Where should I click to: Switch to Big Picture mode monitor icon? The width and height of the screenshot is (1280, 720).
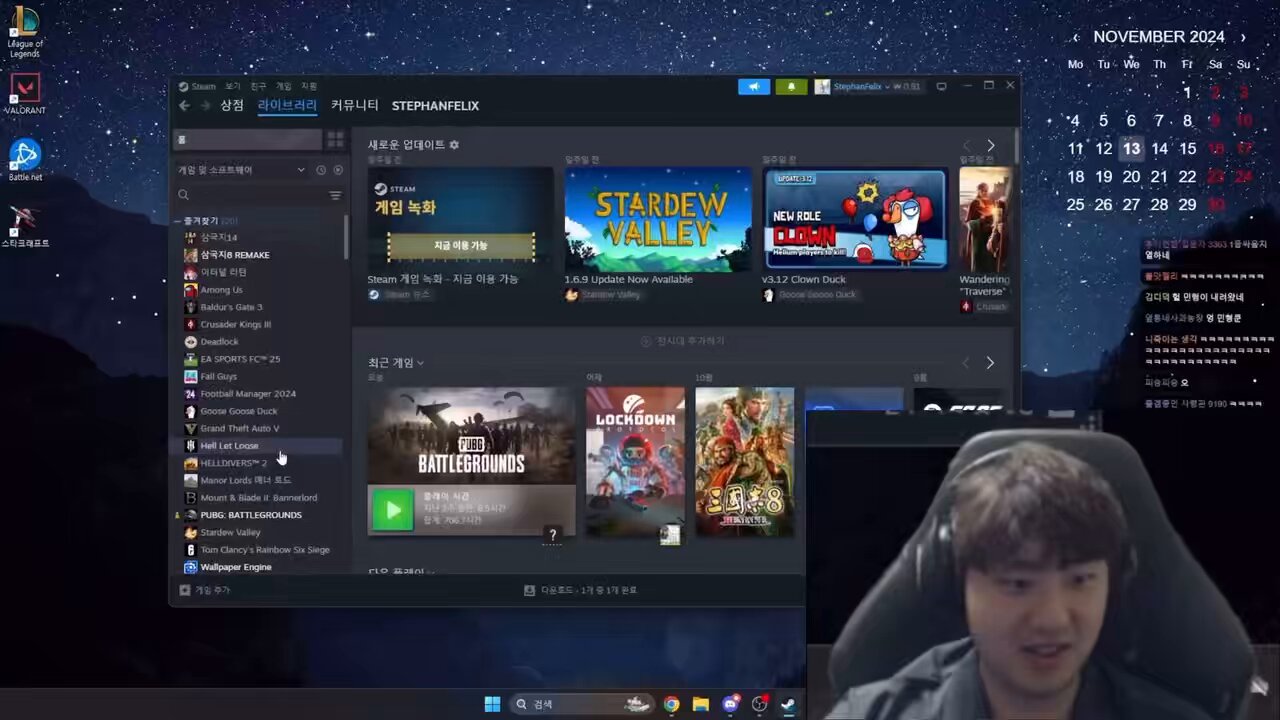(941, 87)
